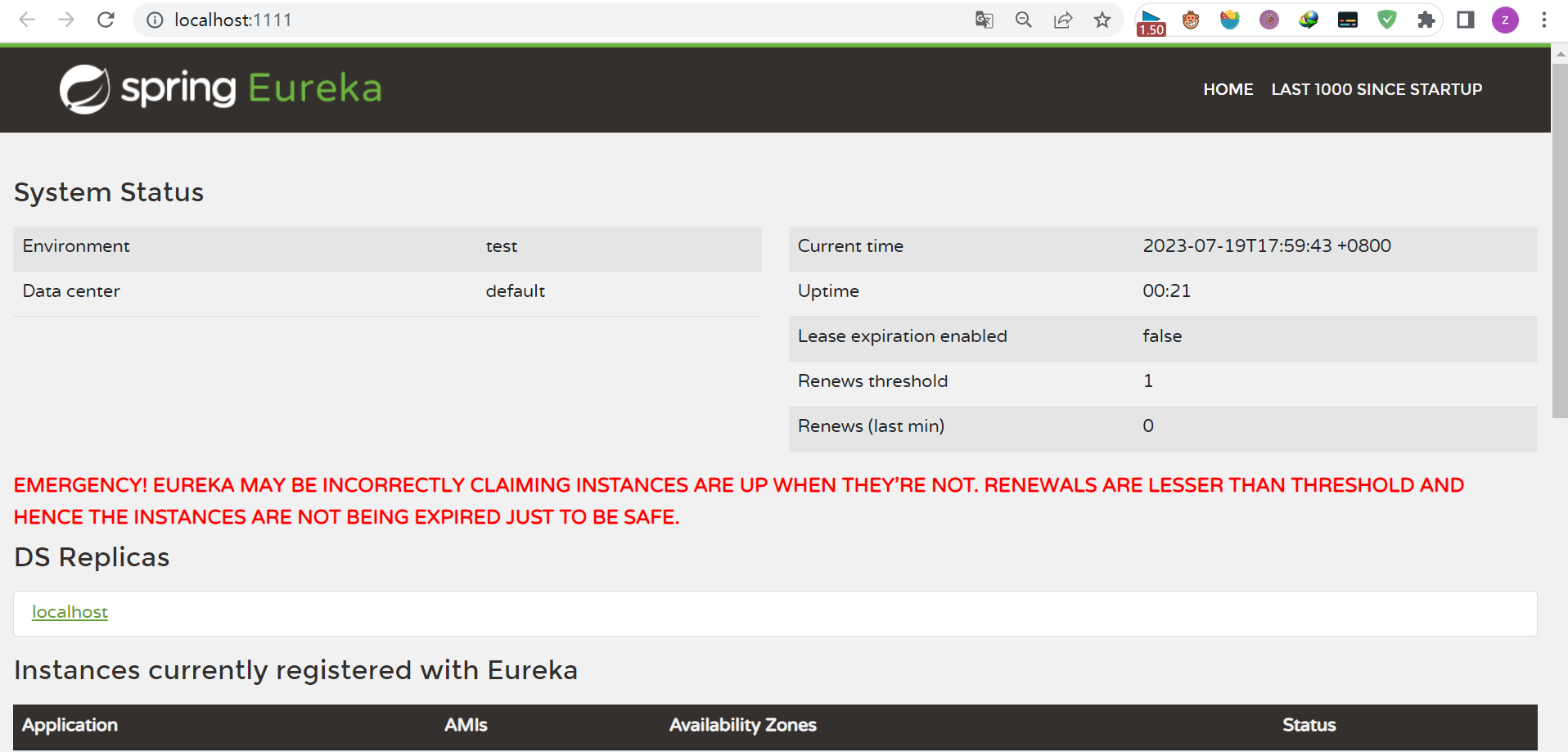The width and height of the screenshot is (1568, 752).
Task: View site information icon in address bar
Action: pyautogui.click(x=155, y=20)
